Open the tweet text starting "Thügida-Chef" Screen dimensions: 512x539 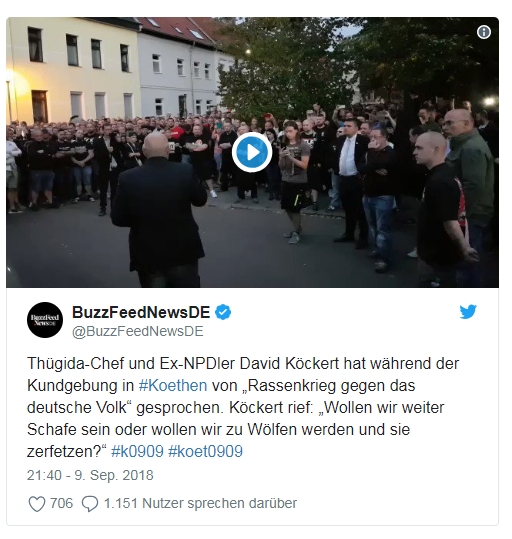(243, 407)
